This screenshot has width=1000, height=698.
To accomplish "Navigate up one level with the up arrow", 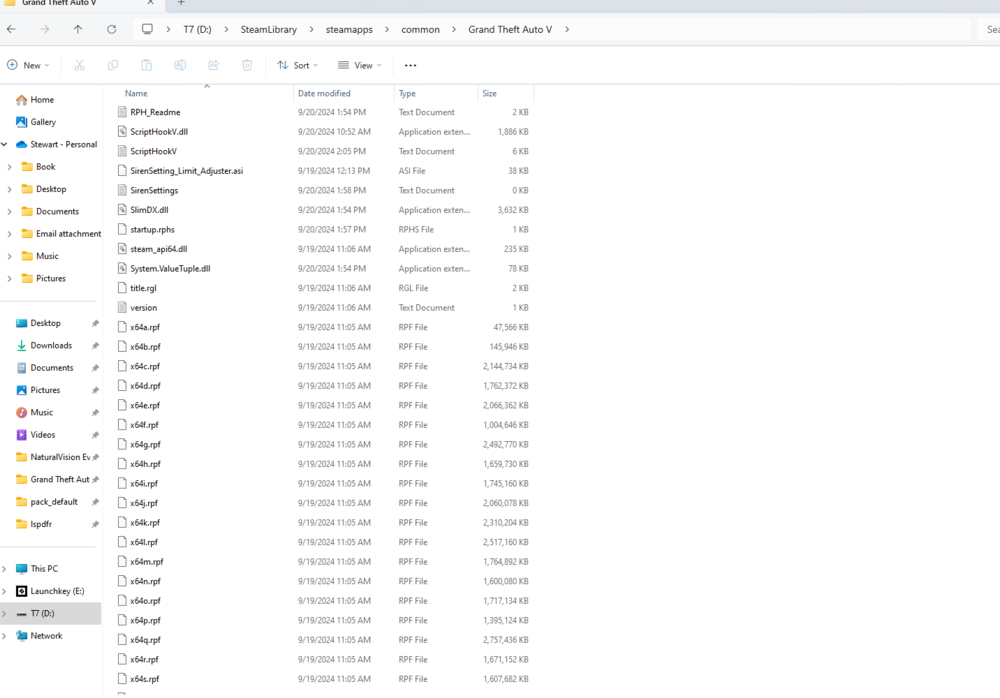I will click(77, 29).
